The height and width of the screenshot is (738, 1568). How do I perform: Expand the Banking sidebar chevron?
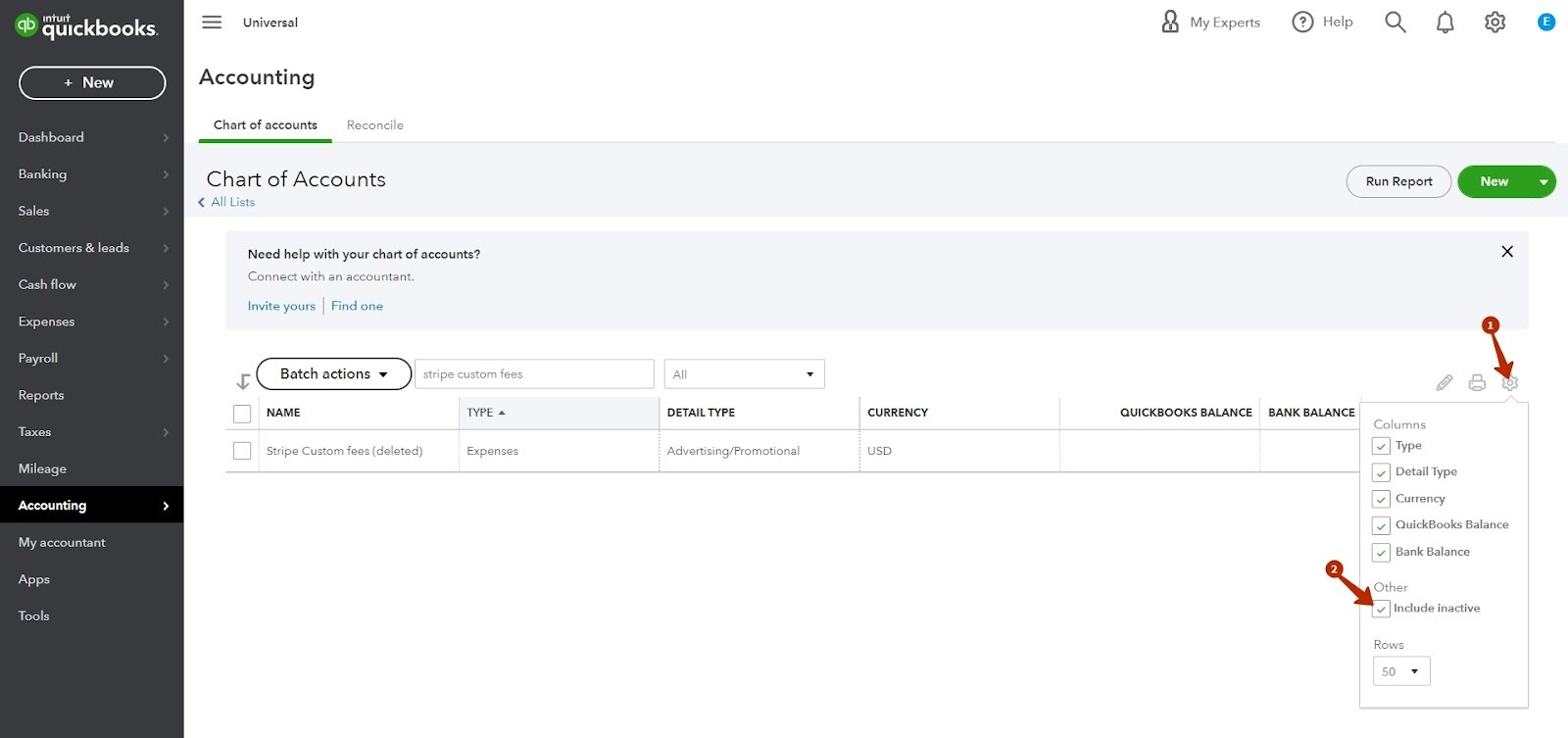tap(166, 174)
